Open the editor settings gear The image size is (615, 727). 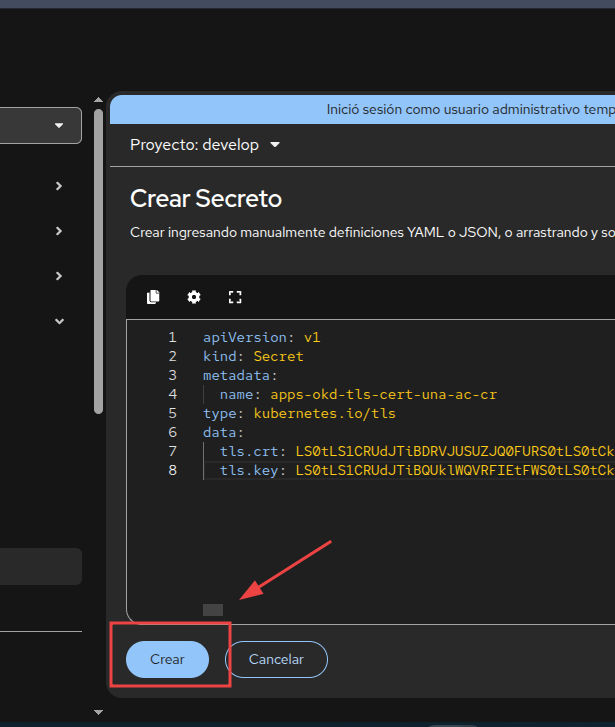pos(194,297)
